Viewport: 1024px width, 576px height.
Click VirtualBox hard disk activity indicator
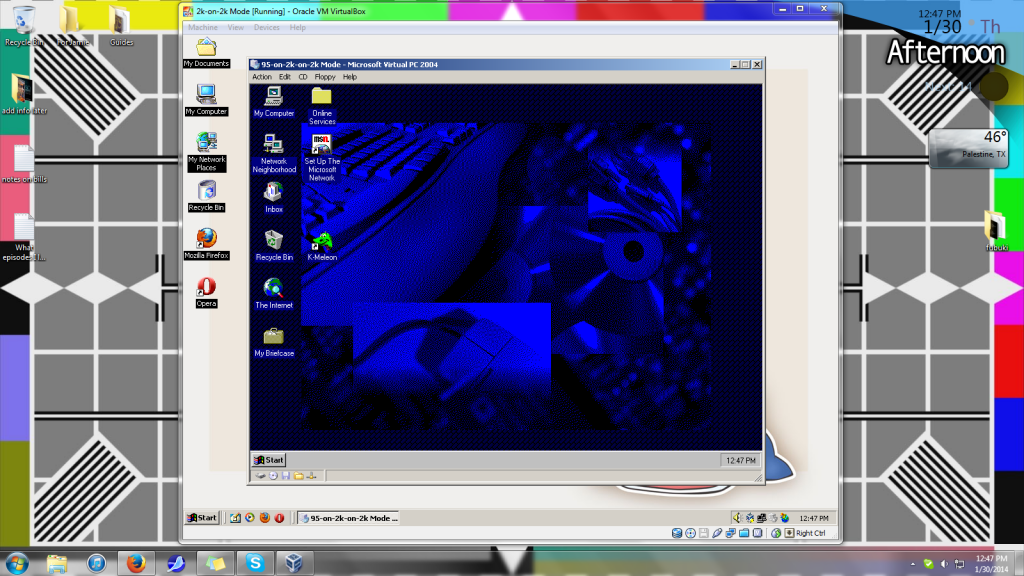tap(677, 533)
